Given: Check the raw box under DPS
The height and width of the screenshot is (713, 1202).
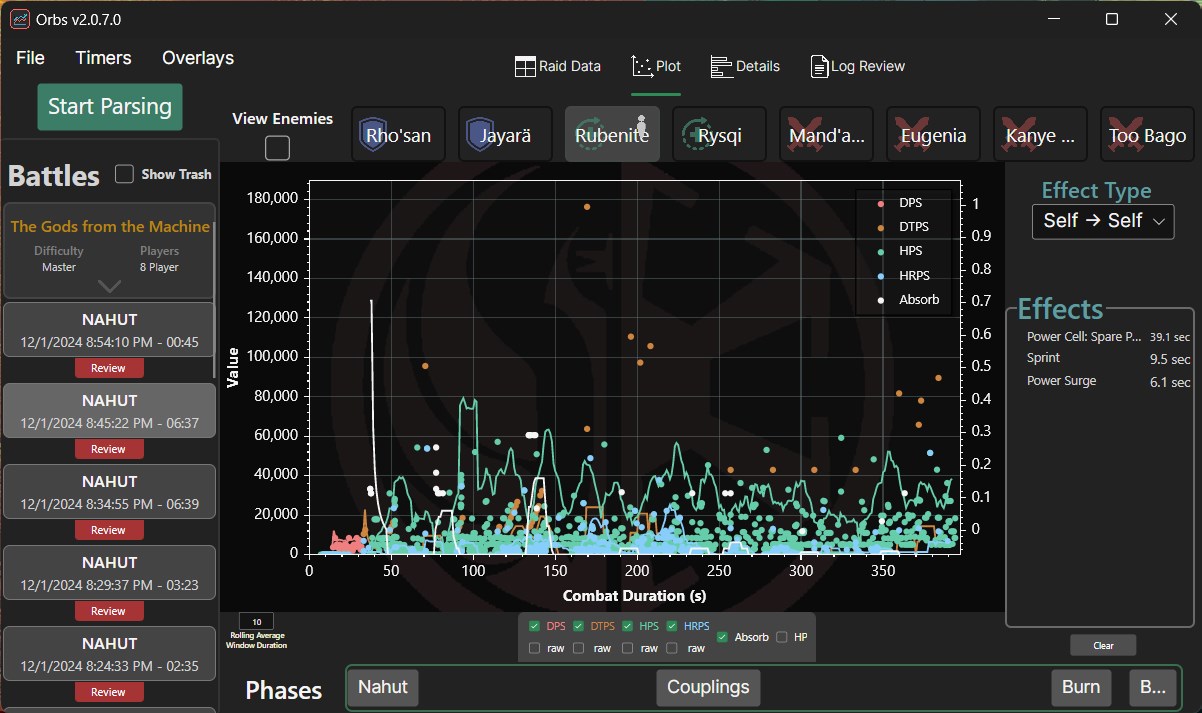Looking at the screenshot, I should tap(534, 648).
